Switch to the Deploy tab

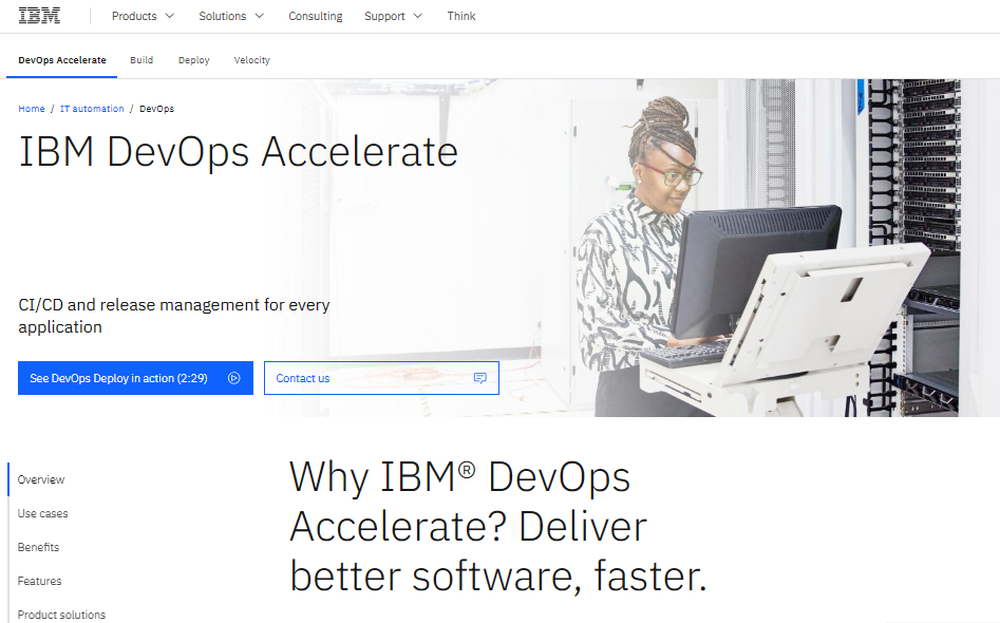[194, 60]
